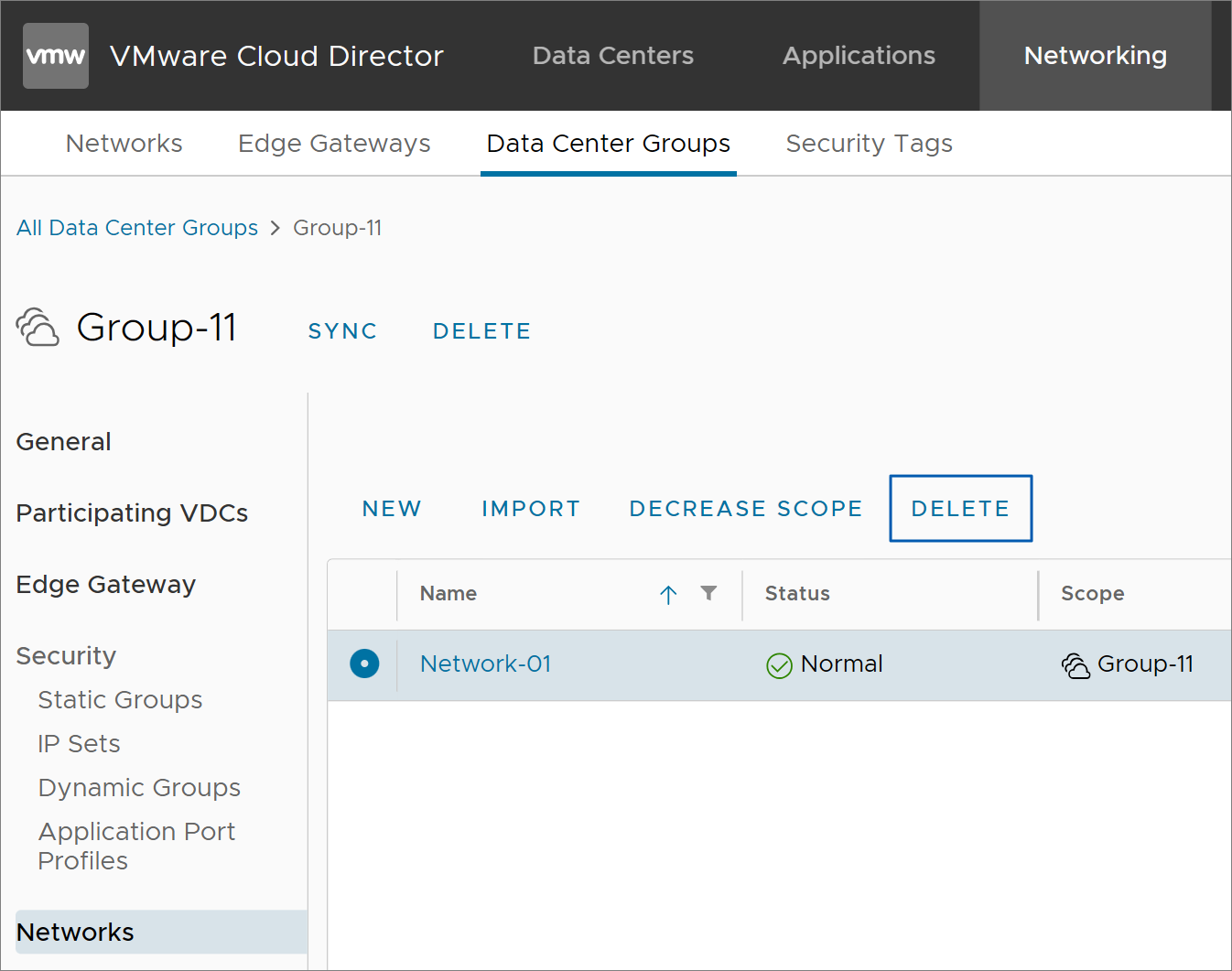Click the Group-11 scope text in table
The image size is (1232, 971).
click(1146, 664)
